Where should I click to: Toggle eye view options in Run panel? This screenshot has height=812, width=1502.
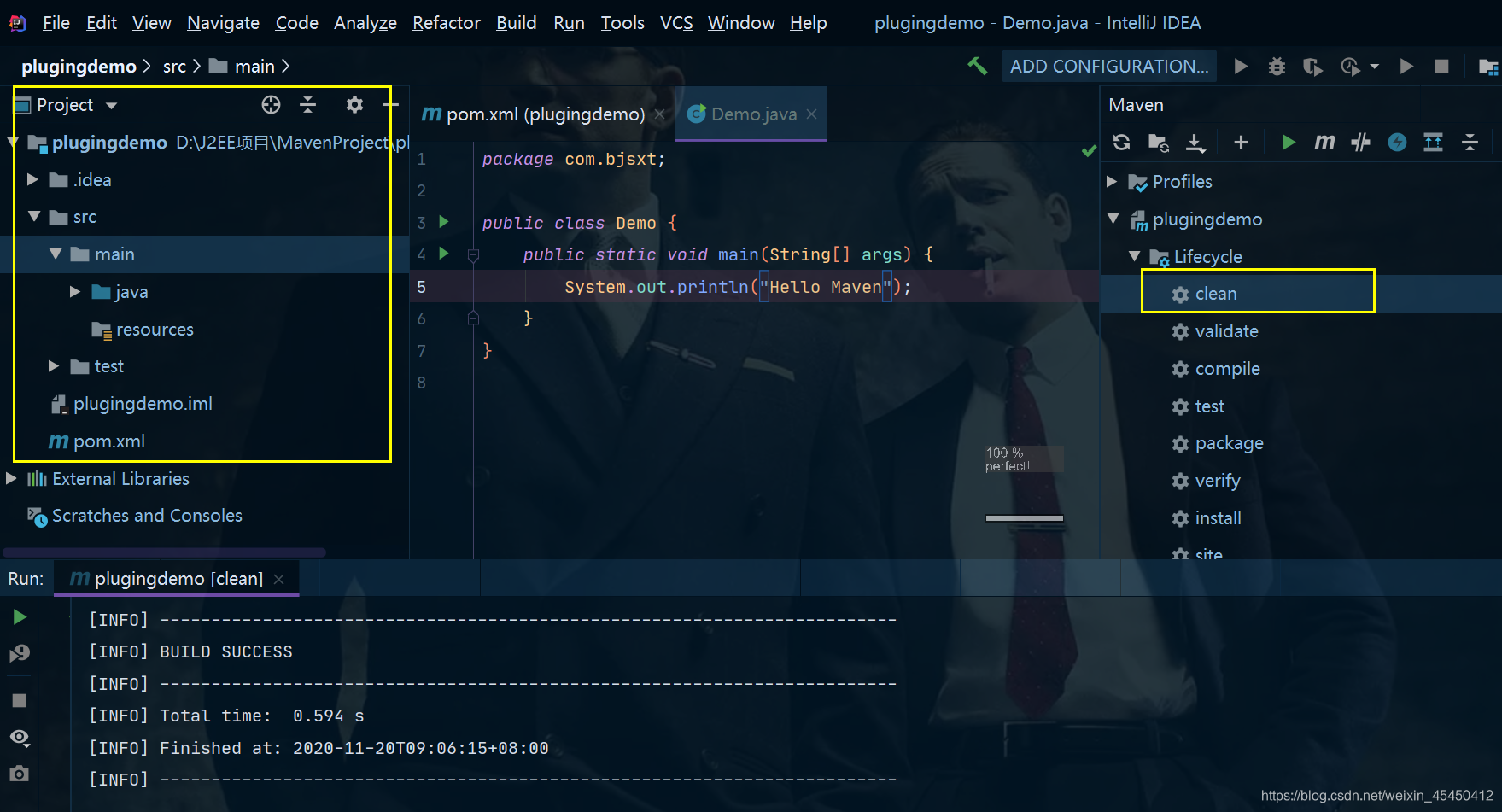click(x=20, y=738)
